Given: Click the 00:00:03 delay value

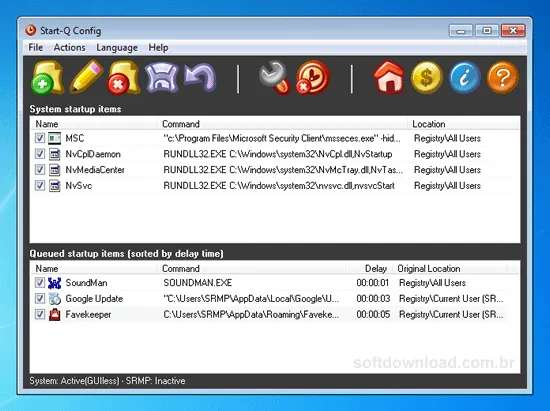Looking at the screenshot, I should point(373,298).
